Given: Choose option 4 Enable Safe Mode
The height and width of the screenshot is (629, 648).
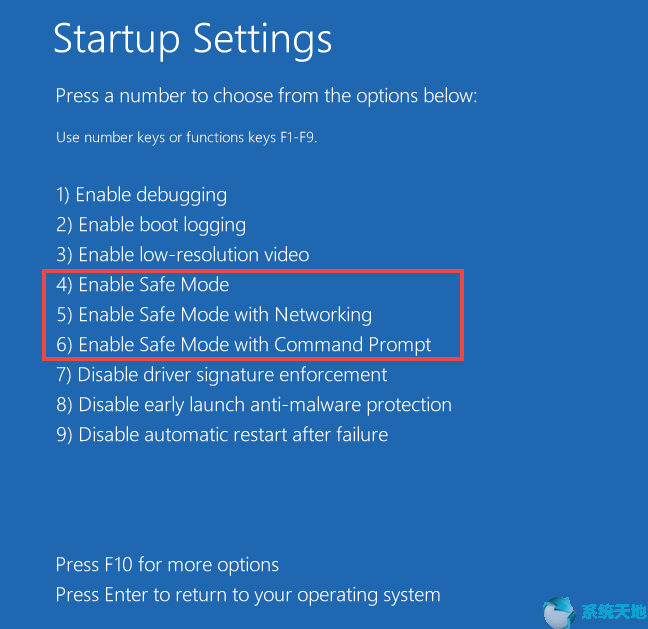Looking at the screenshot, I should tap(142, 285).
